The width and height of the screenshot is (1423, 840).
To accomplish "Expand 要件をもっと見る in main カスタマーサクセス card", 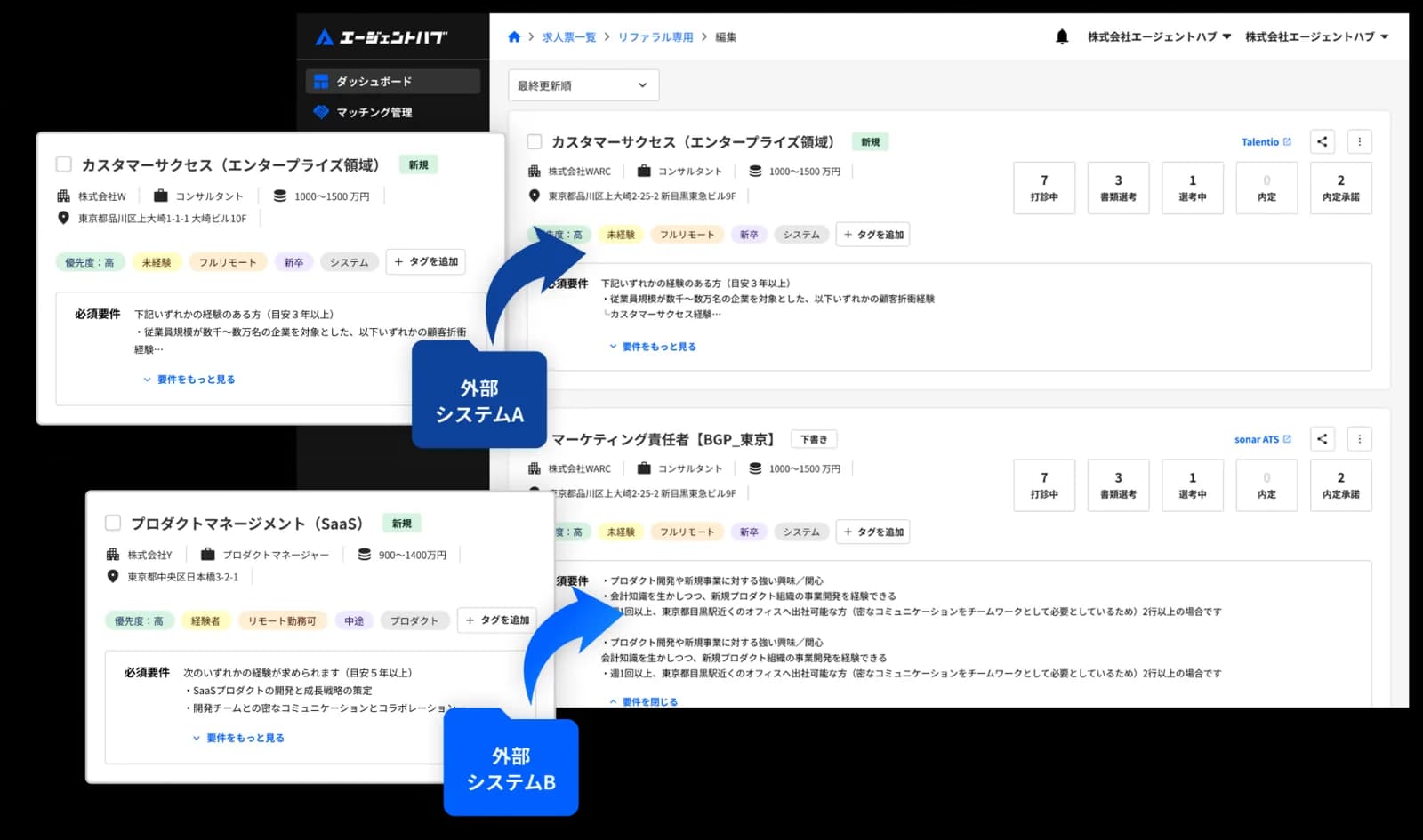I will 652,347.
